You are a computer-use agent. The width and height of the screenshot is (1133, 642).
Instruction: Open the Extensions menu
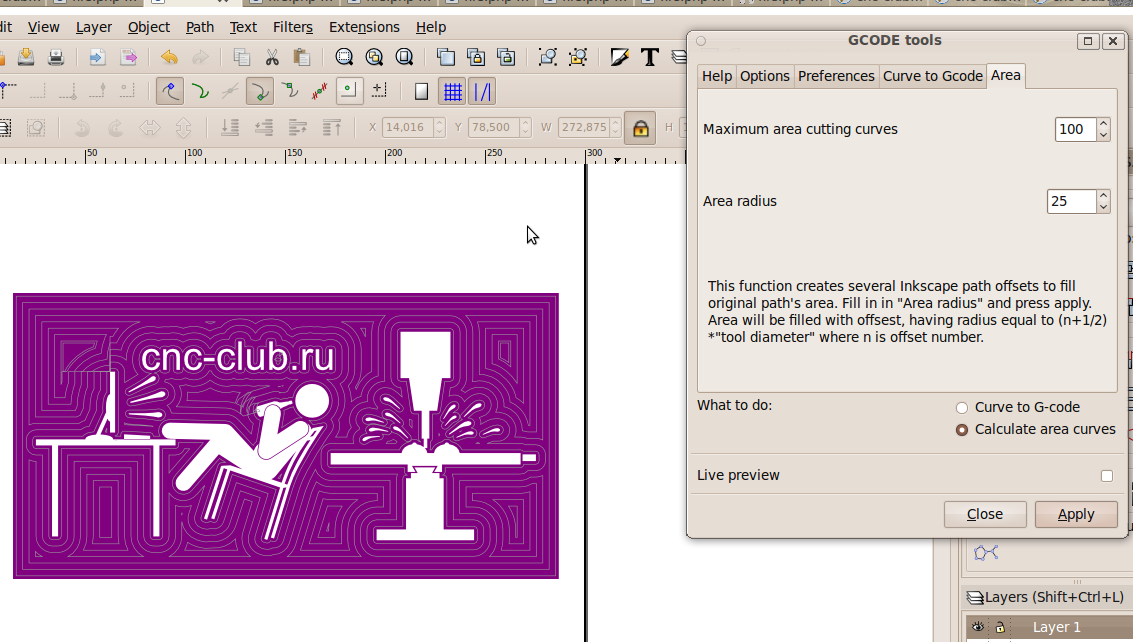(x=364, y=27)
